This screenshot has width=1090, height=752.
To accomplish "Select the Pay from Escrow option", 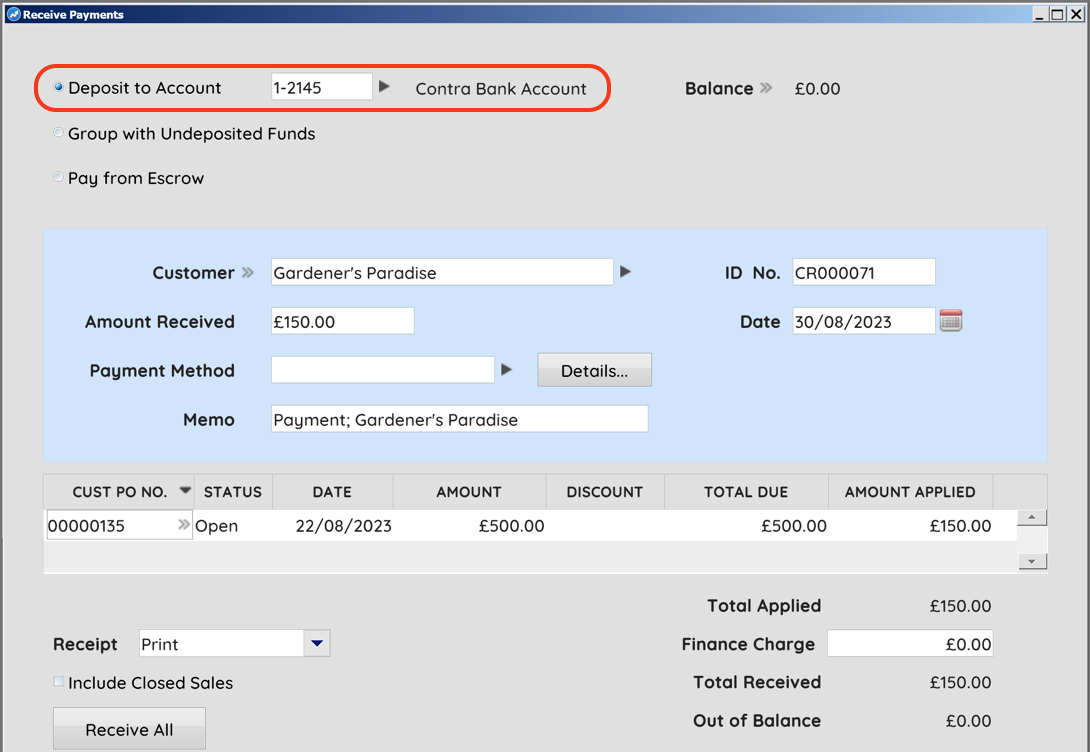I will [59, 177].
